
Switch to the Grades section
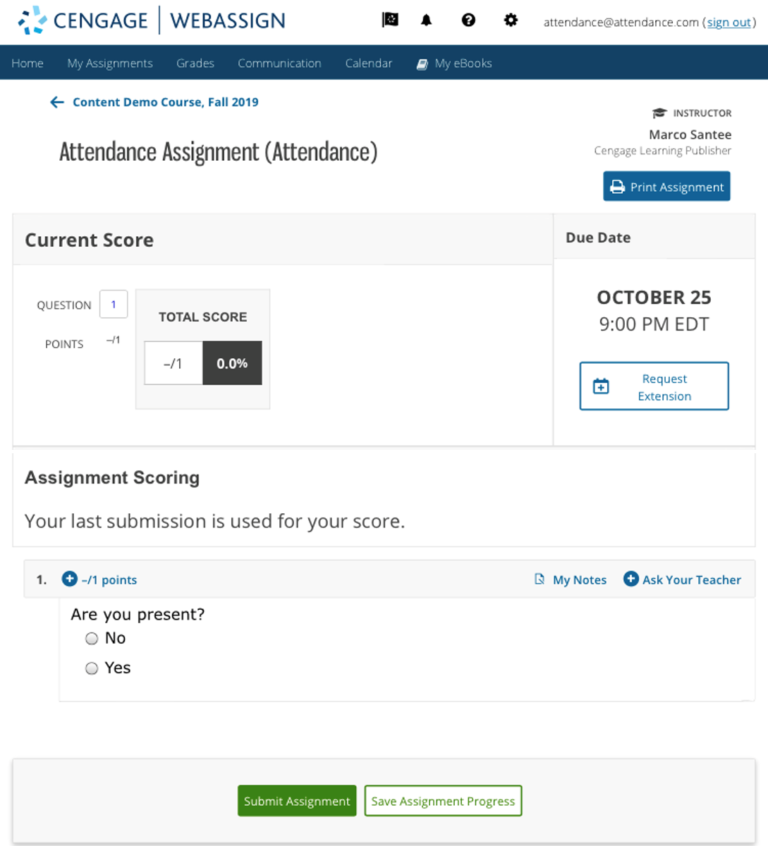click(195, 63)
